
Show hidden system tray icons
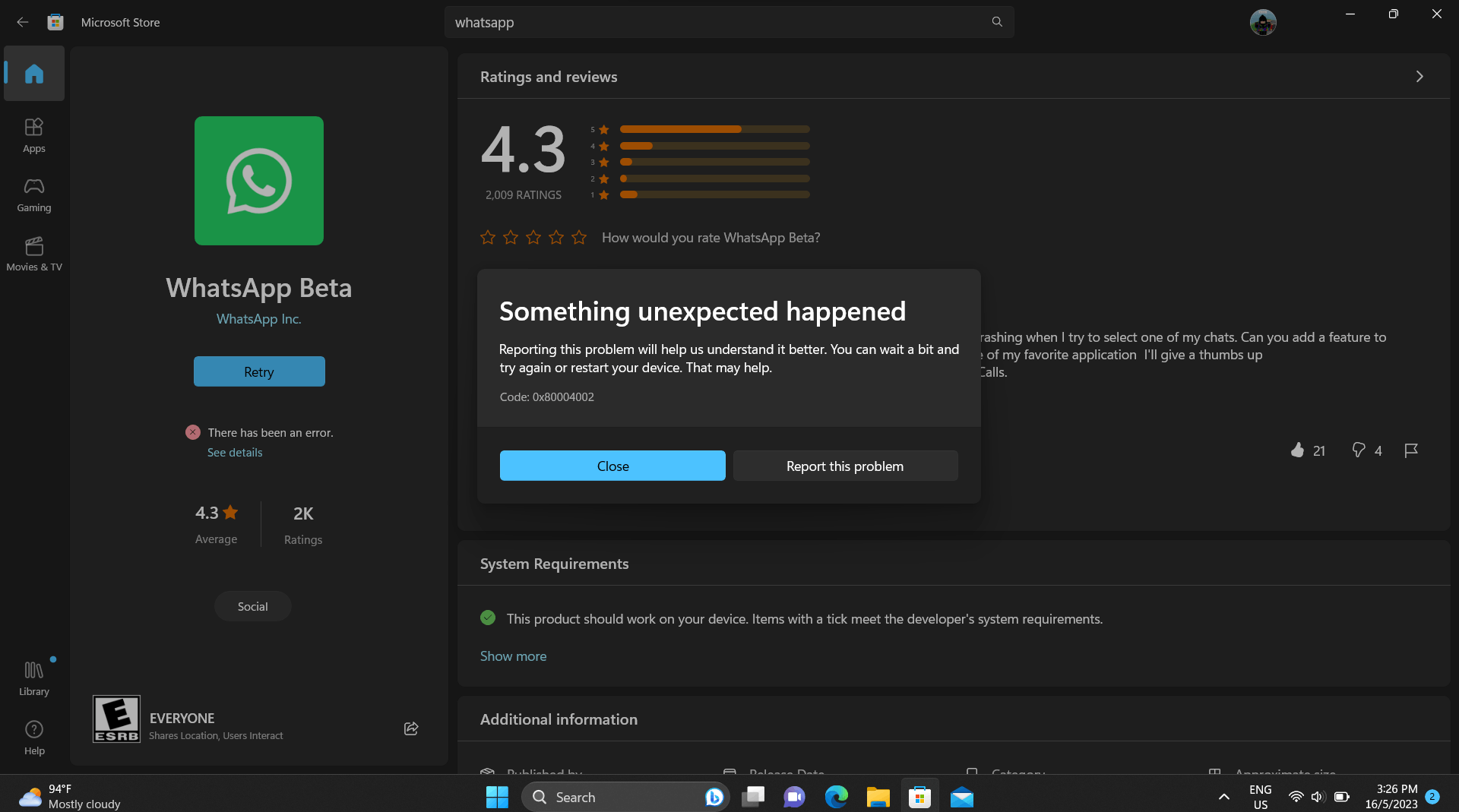(1223, 797)
